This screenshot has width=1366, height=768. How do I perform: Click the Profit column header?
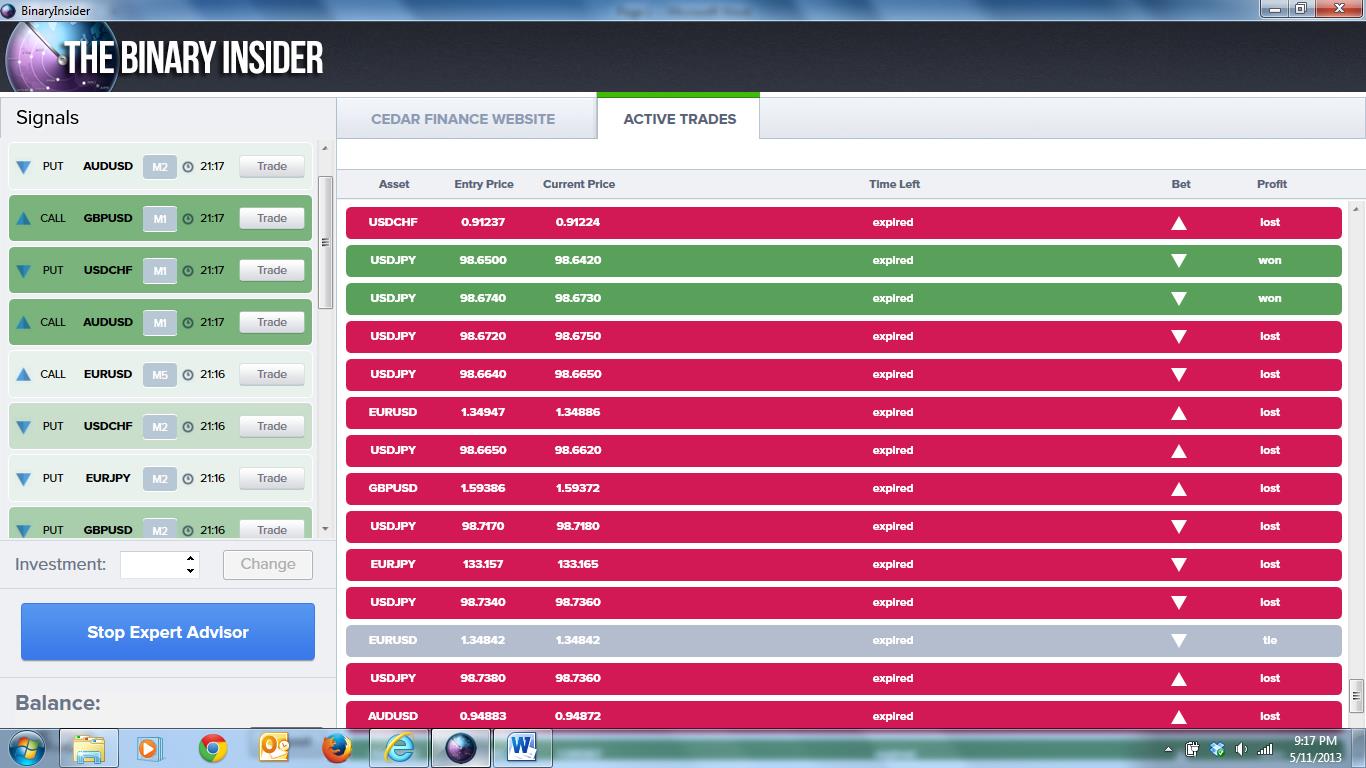1272,184
